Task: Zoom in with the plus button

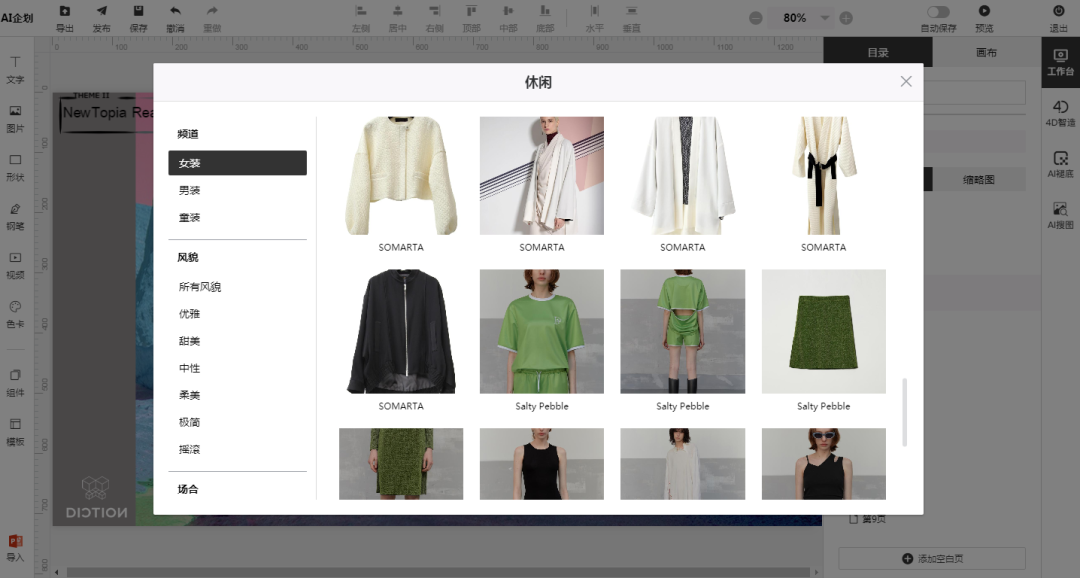Action: (x=847, y=19)
